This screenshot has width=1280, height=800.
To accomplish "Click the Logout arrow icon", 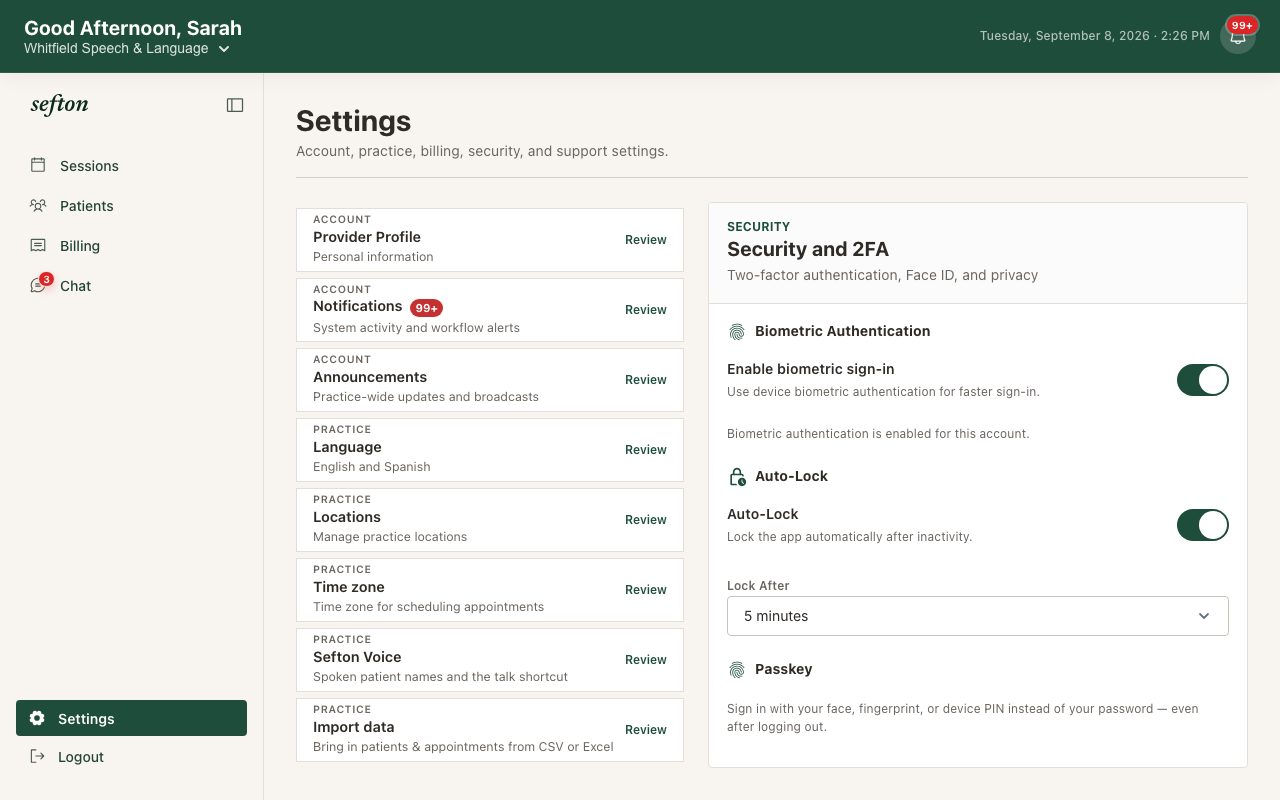I will pos(37,756).
